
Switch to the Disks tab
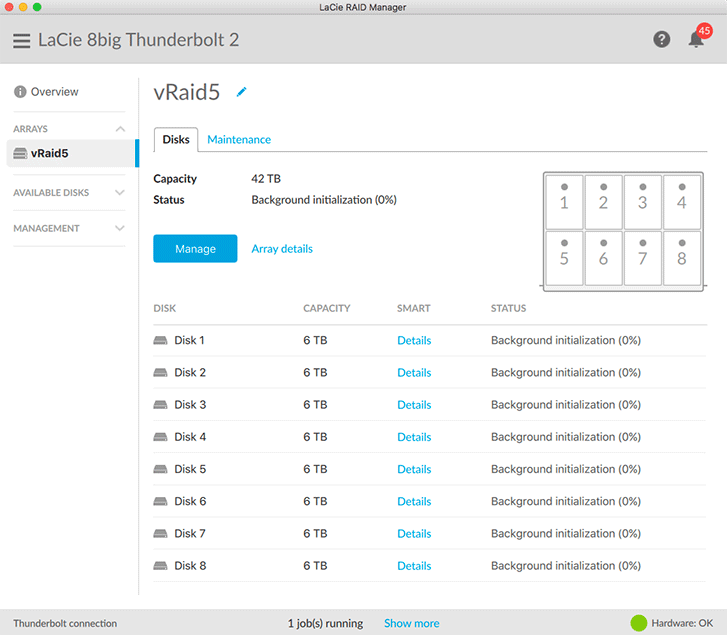pos(176,140)
